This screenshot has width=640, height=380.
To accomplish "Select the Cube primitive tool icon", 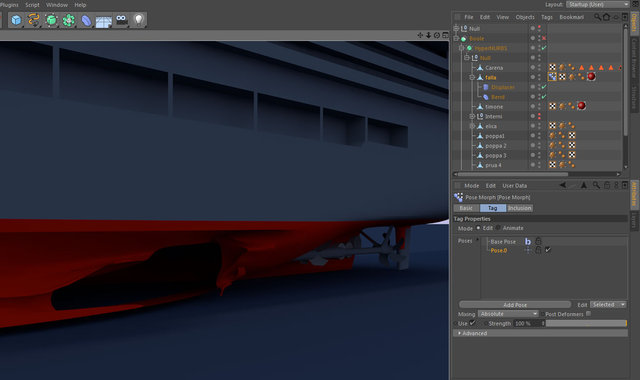I will pos(16,20).
